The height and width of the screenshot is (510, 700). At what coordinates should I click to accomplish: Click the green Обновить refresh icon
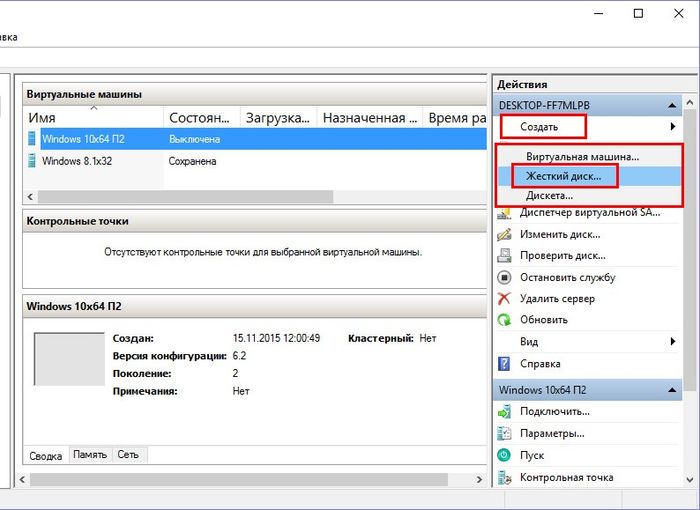(504, 320)
